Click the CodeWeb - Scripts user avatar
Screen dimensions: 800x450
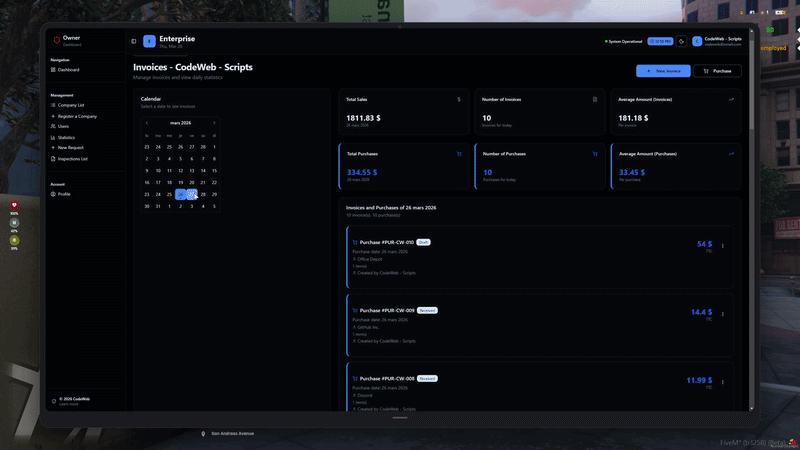[697, 41]
